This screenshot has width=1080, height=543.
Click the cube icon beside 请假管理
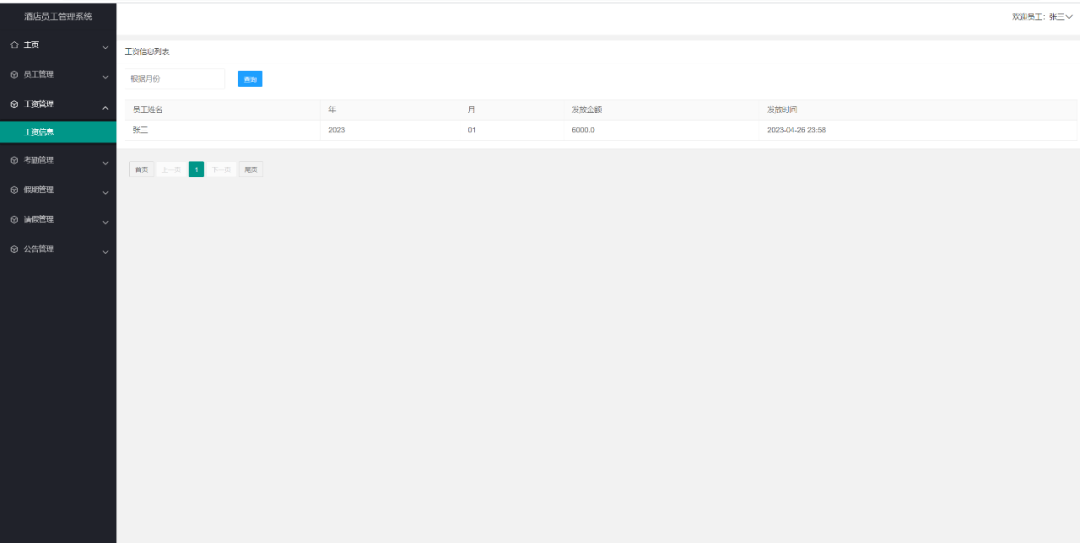point(14,219)
